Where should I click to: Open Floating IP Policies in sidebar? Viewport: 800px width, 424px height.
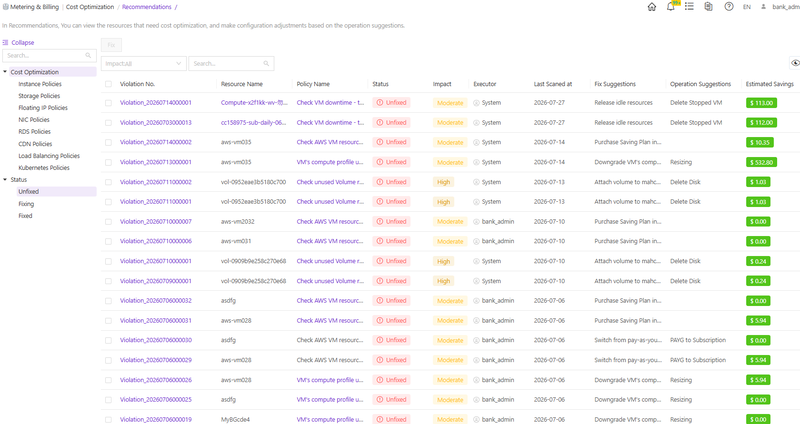pyautogui.click(x=43, y=108)
